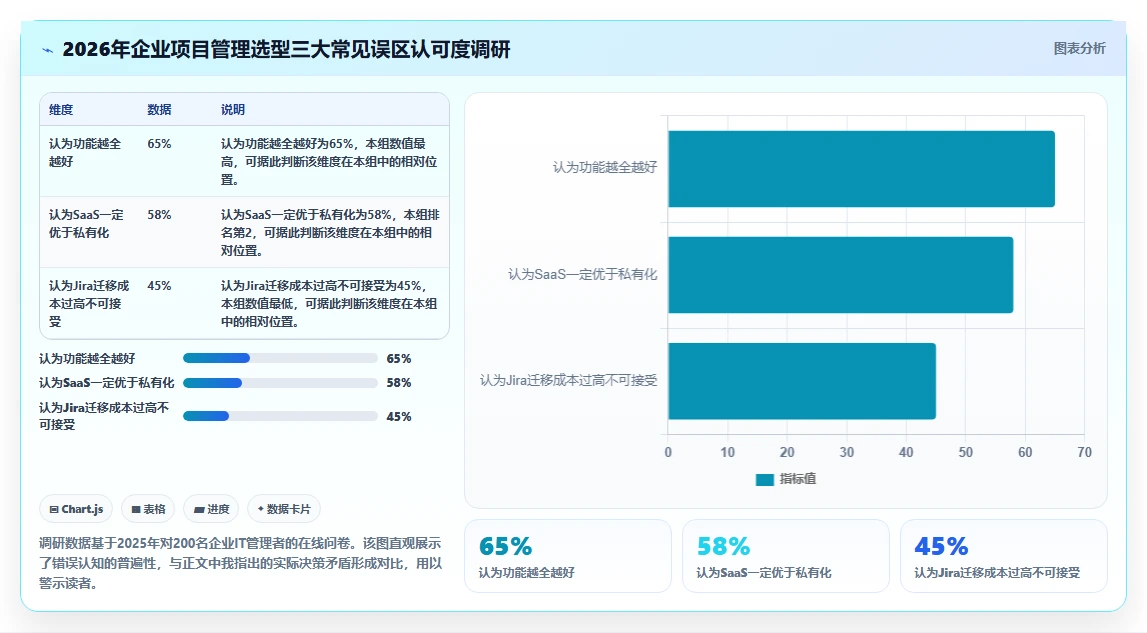
Task: Click description mentioning 本组数值最高
Action: tap(329, 161)
